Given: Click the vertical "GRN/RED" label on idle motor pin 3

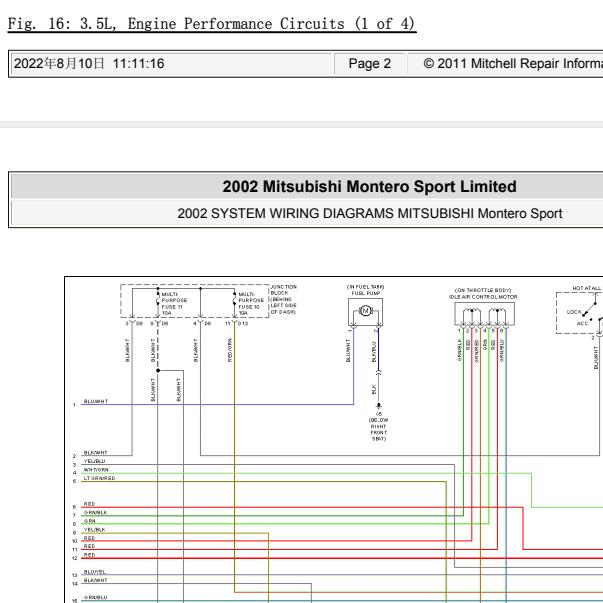Looking at the screenshot, I should [476, 351].
